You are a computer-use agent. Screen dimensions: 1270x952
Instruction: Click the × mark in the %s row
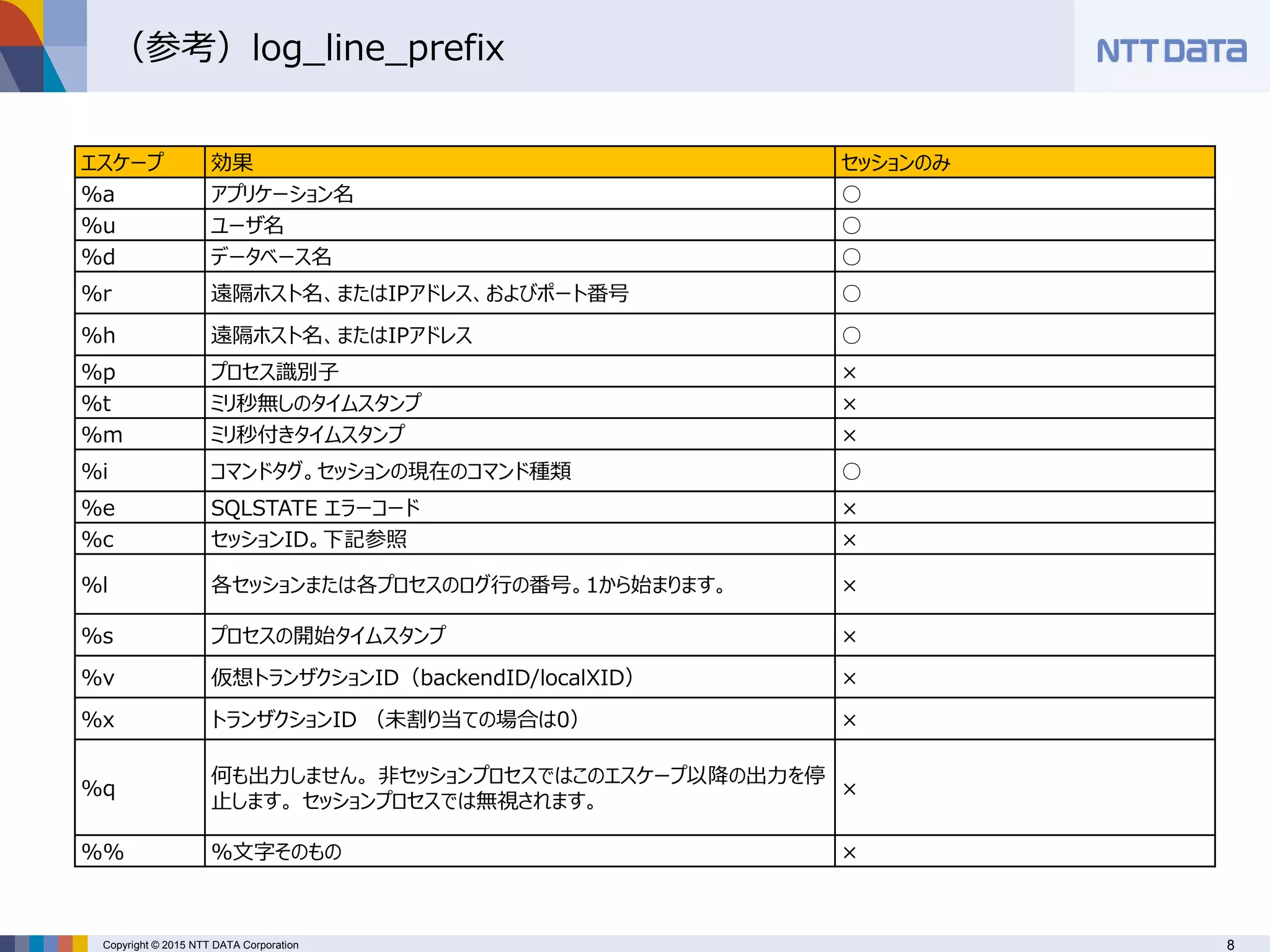[x=850, y=637]
